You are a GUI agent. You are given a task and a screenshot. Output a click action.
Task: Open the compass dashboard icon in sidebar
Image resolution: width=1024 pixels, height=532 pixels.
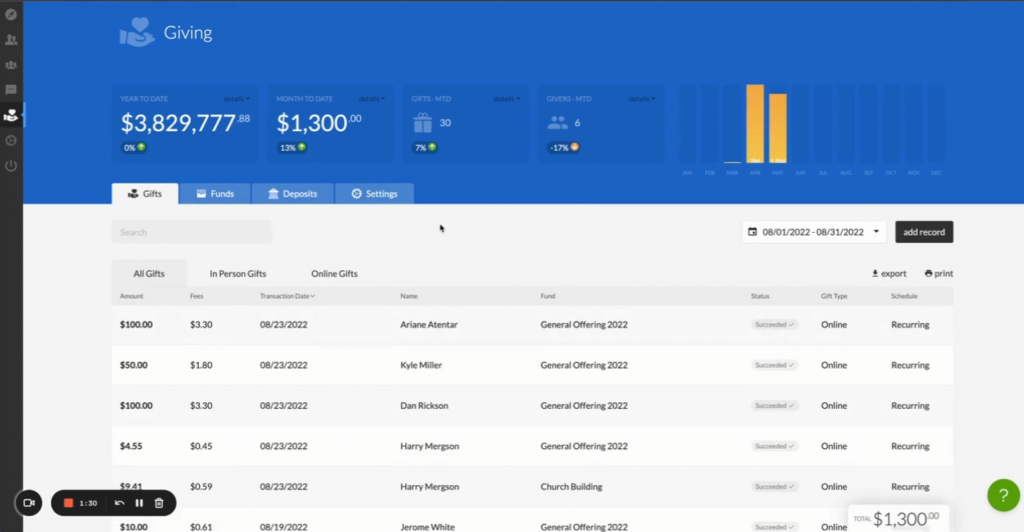click(11, 14)
